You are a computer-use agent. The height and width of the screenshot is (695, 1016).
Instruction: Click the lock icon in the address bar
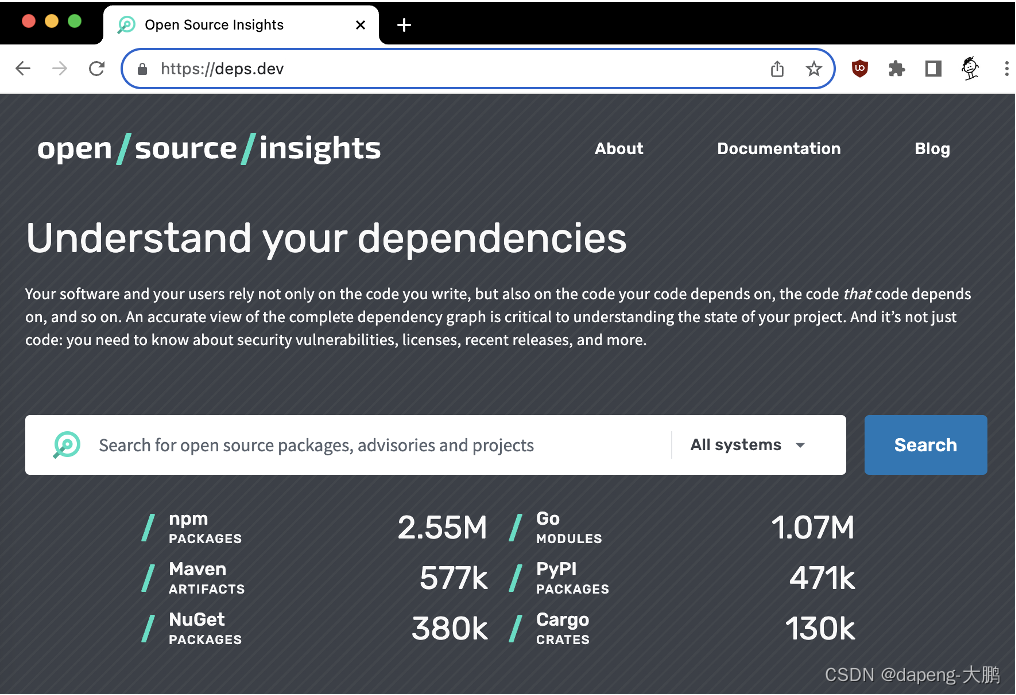coord(143,69)
